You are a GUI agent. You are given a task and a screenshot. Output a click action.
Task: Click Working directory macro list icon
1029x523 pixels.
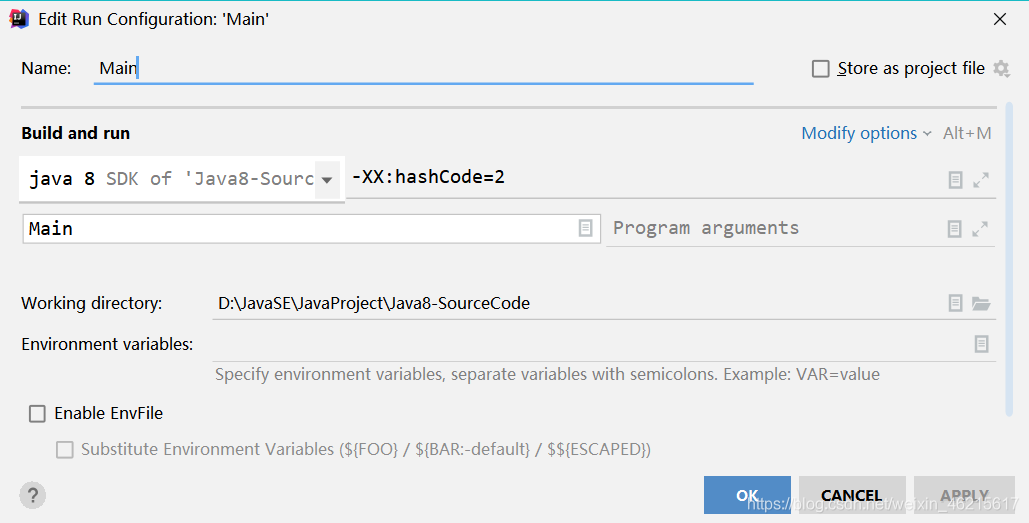click(955, 303)
